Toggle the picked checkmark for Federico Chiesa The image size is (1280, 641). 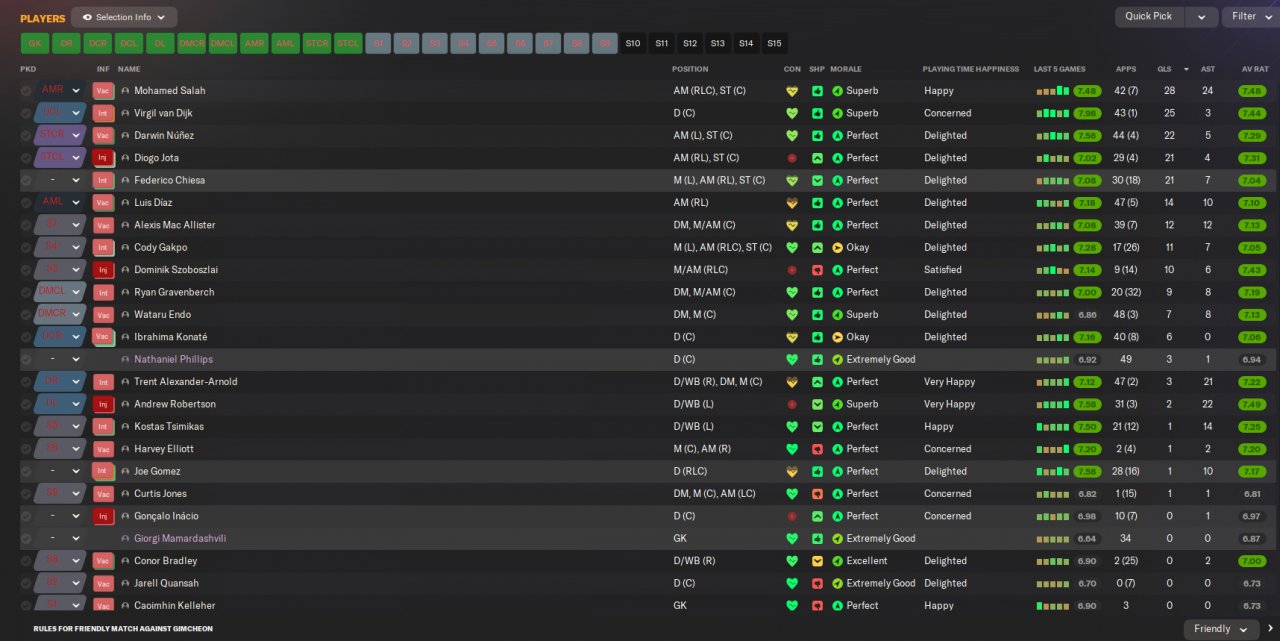coord(26,180)
